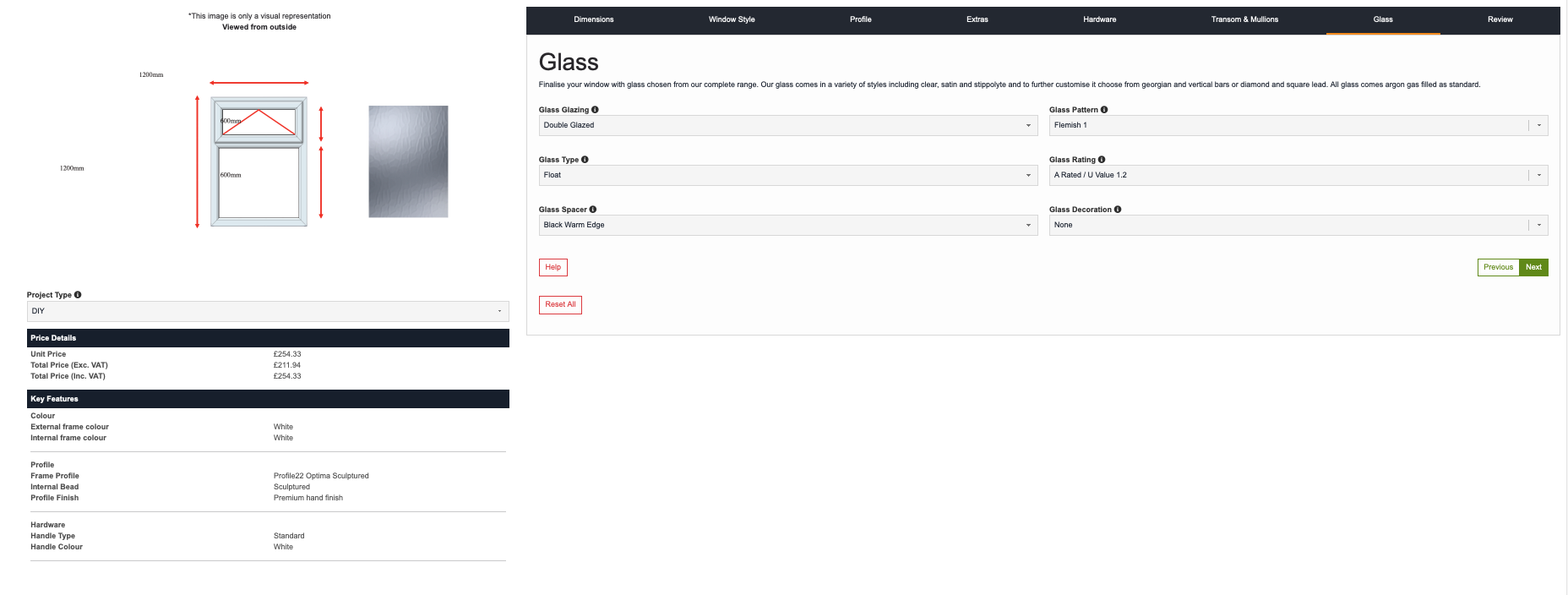Click the Glass Spacer info icon
1568x595 pixels.
point(593,210)
